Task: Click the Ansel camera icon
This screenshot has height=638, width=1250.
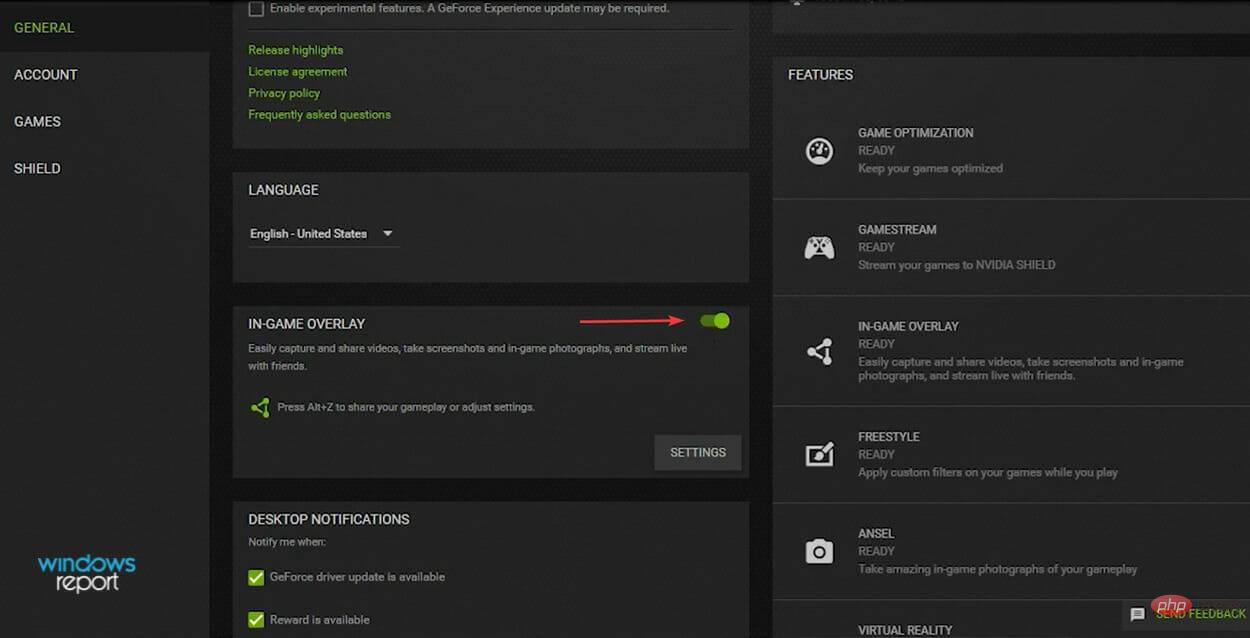Action: [x=819, y=551]
